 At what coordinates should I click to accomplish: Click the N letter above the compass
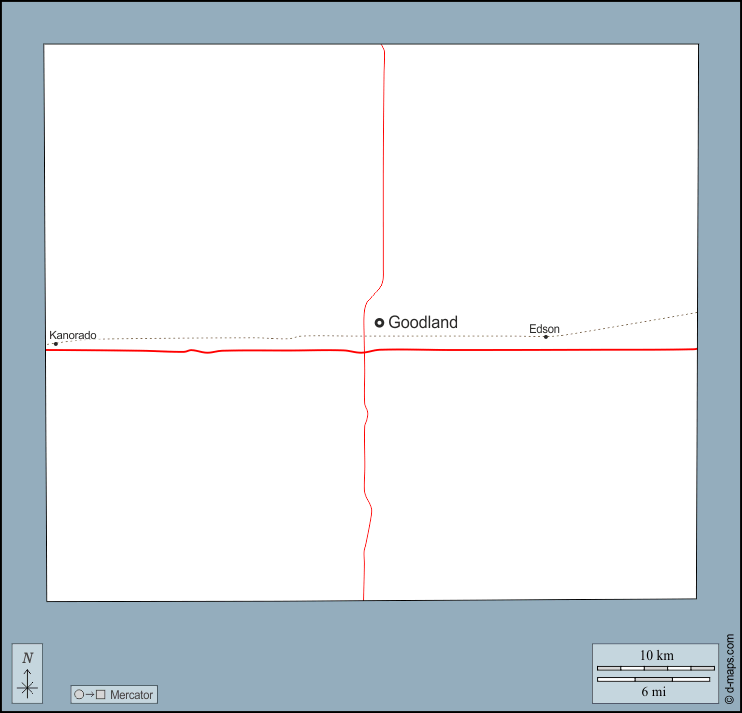click(28, 658)
